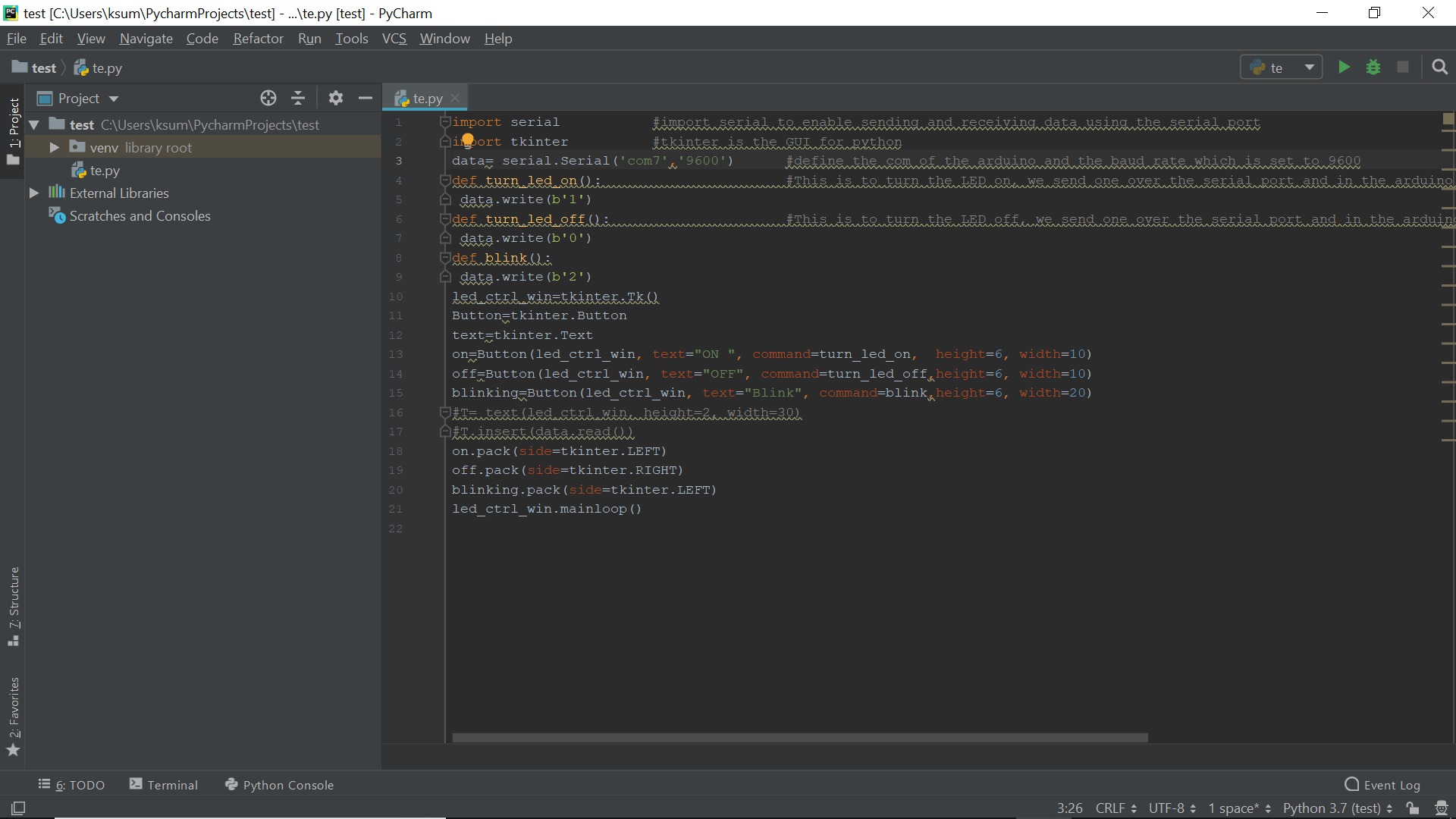Select te.py in the project tree
Image resolution: width=1456 pixels, height=819 pixels.
[105, 171]
